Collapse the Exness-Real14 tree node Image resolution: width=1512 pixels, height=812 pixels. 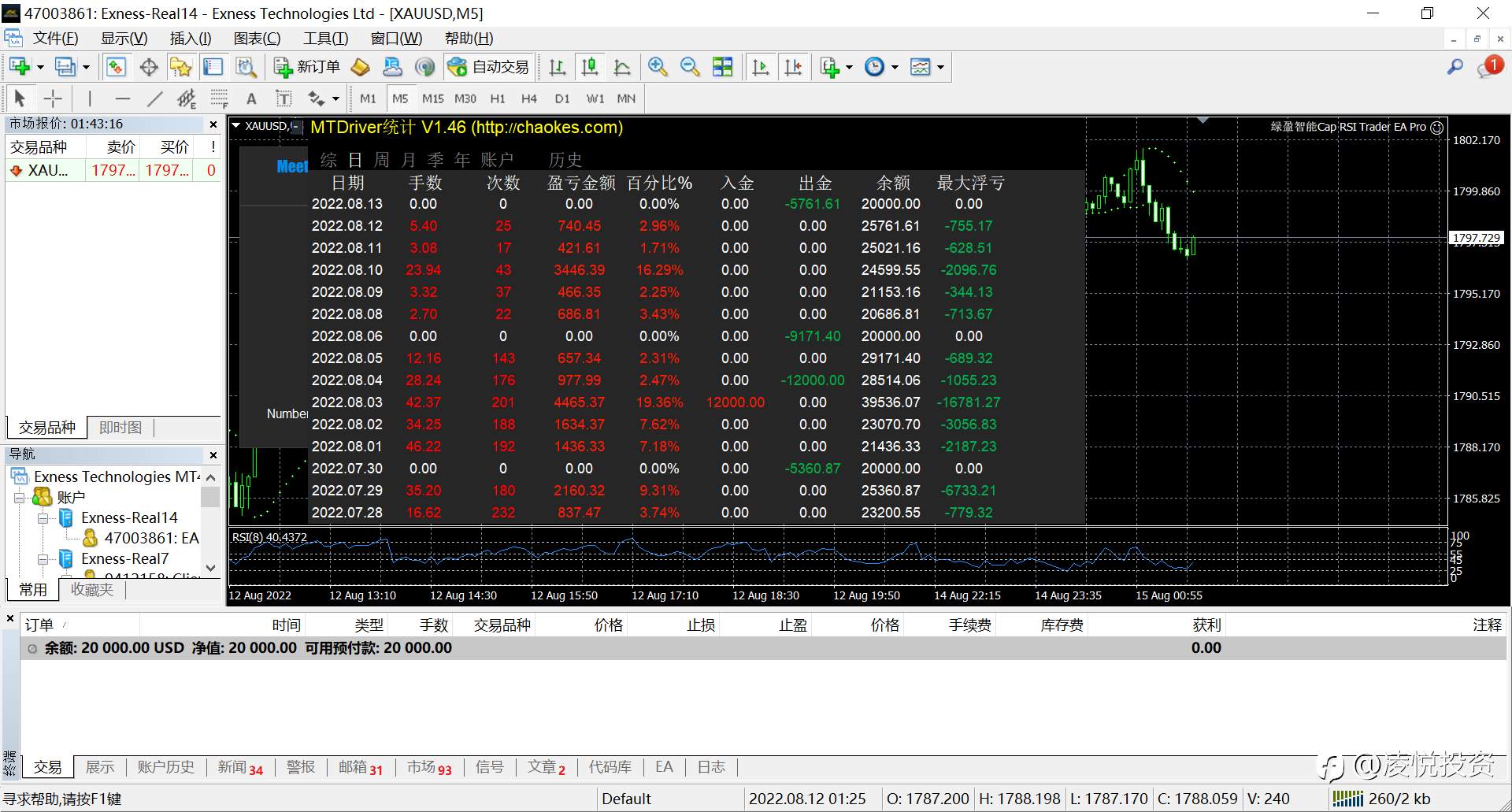(43, 518)
